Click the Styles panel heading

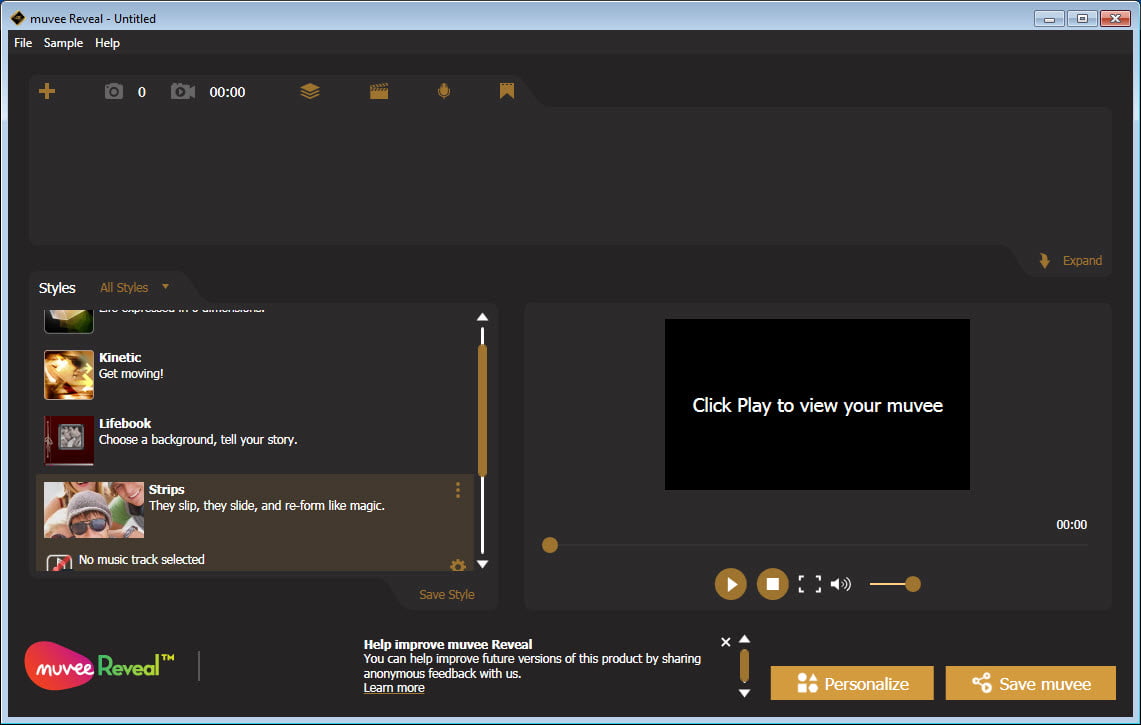coord(57,288)
